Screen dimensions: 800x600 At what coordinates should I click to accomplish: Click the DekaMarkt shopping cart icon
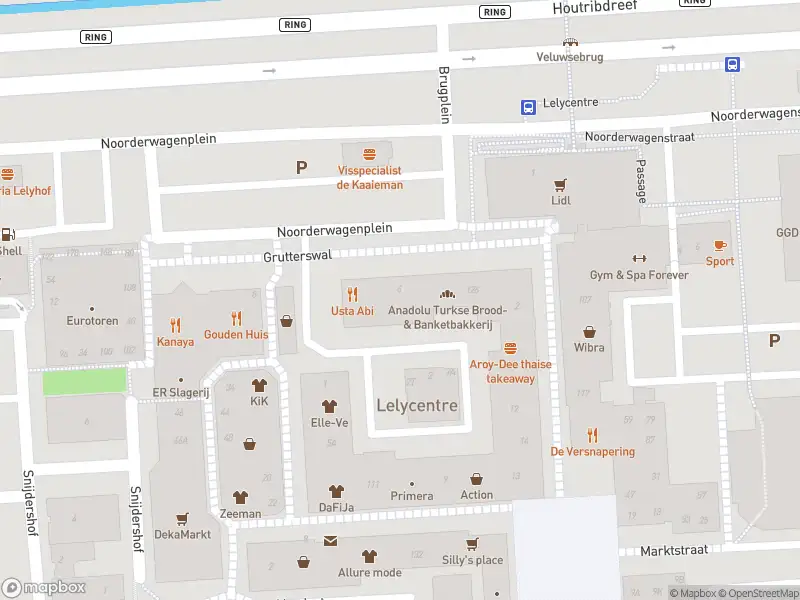(x=182, y=518)
